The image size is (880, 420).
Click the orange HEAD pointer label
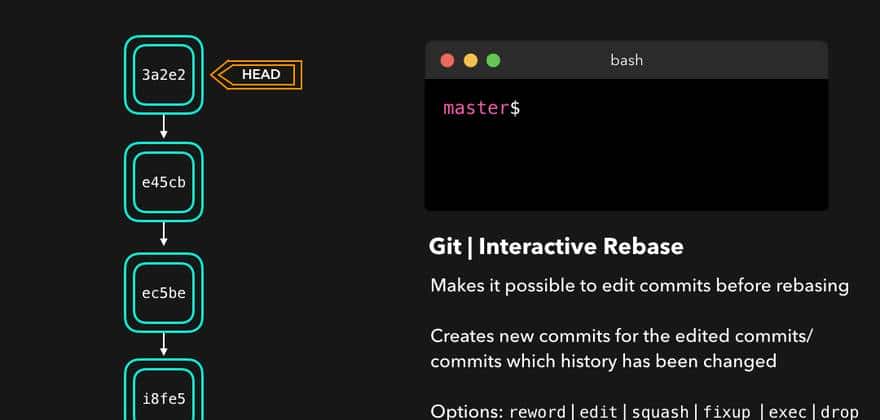(x=260, y=74)
